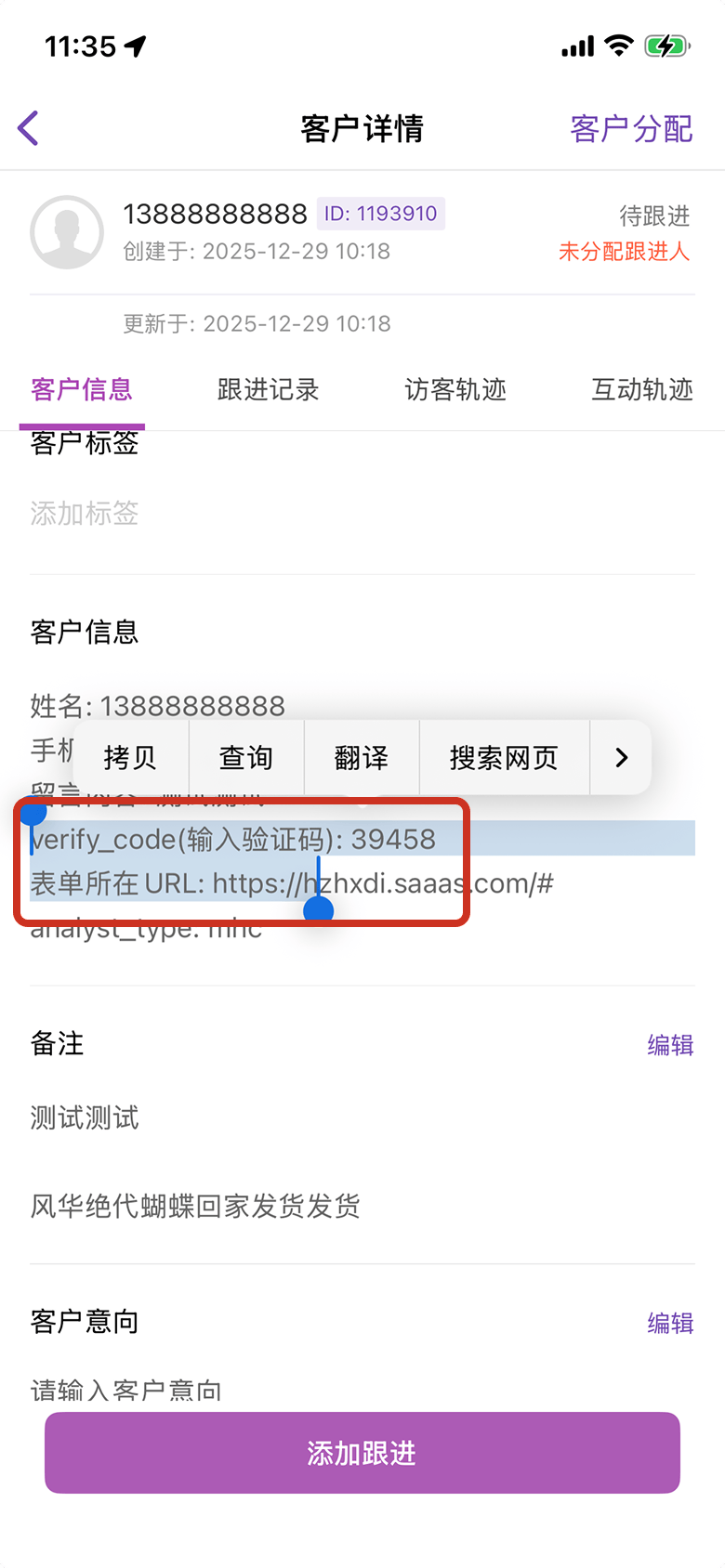Open the 互动轨迹 tab
The width and height of the screenshot is (725, 1568).
click(x=642, y=389)
